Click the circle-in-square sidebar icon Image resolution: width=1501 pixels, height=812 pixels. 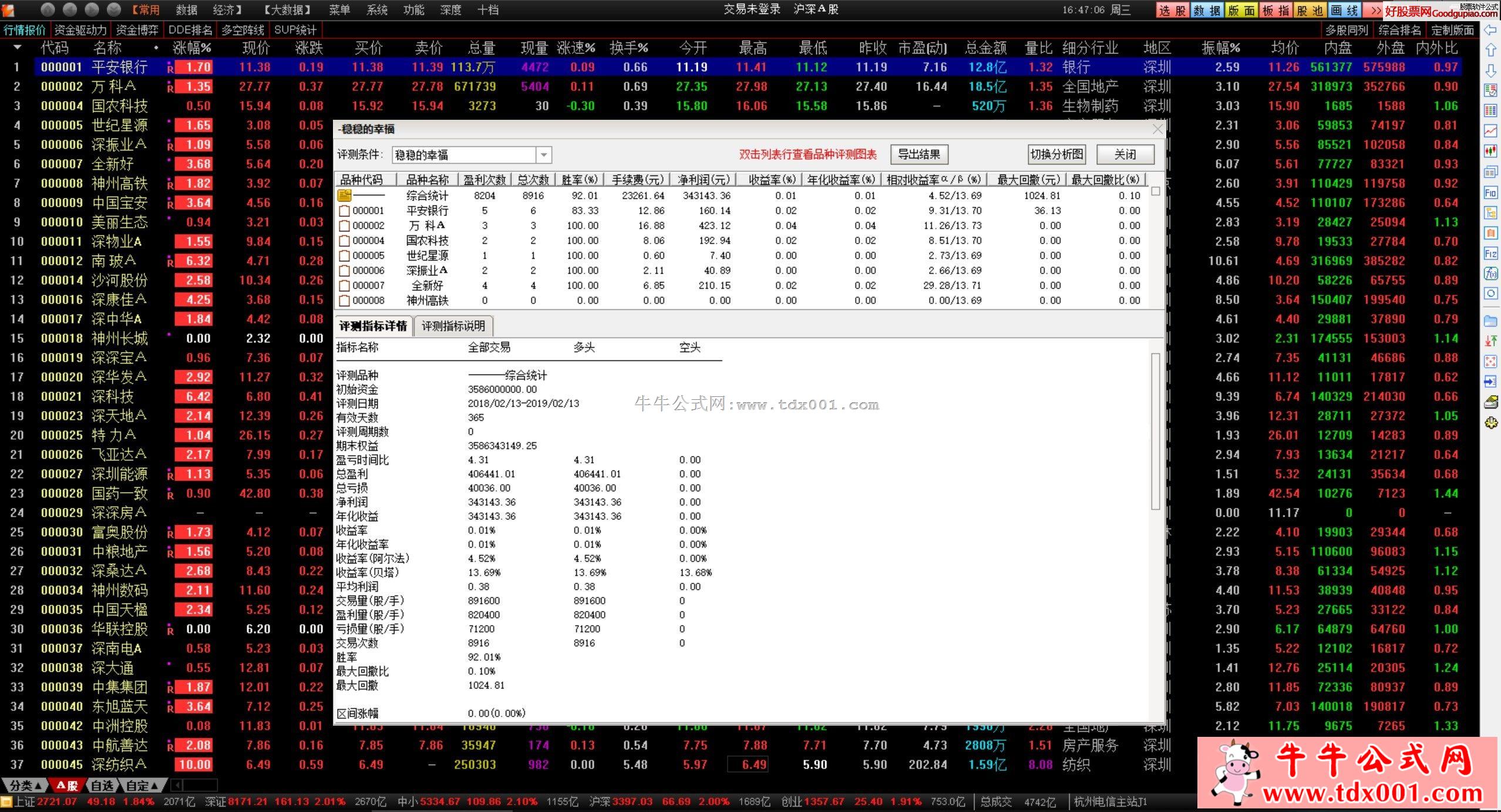[1490, 294]
